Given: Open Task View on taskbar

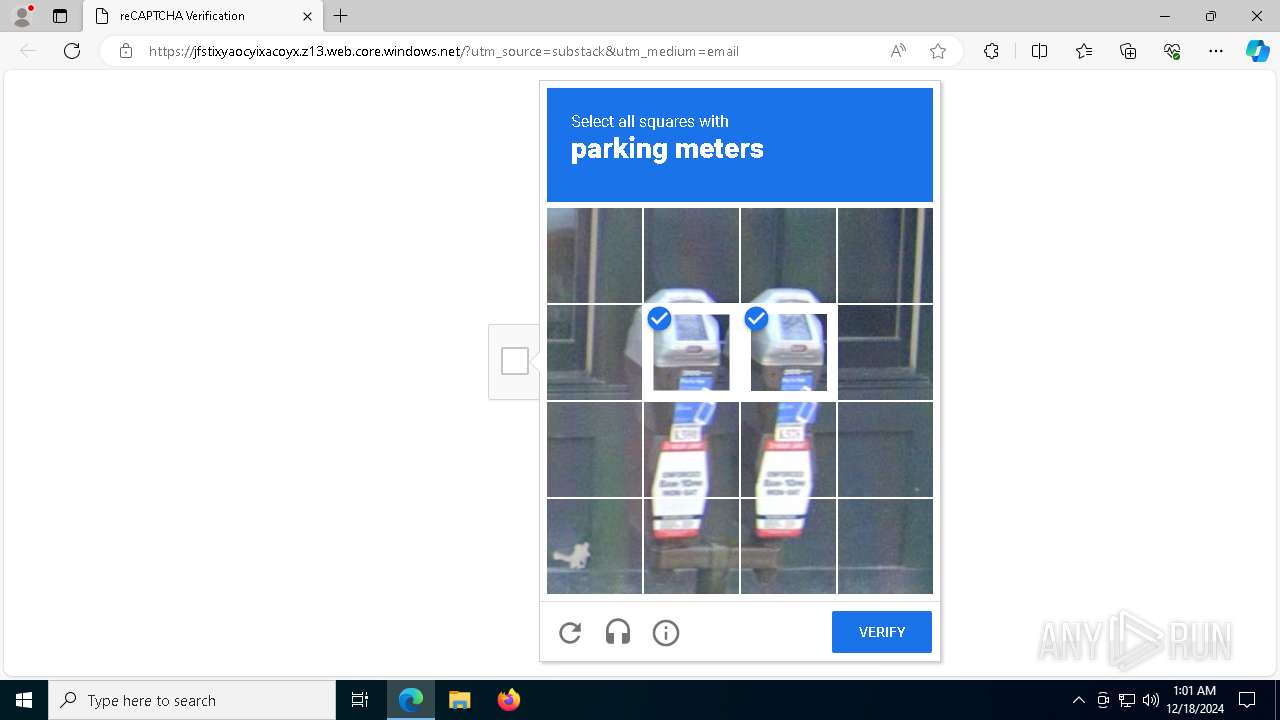Looking at the screenshot, I should [360, 700].
